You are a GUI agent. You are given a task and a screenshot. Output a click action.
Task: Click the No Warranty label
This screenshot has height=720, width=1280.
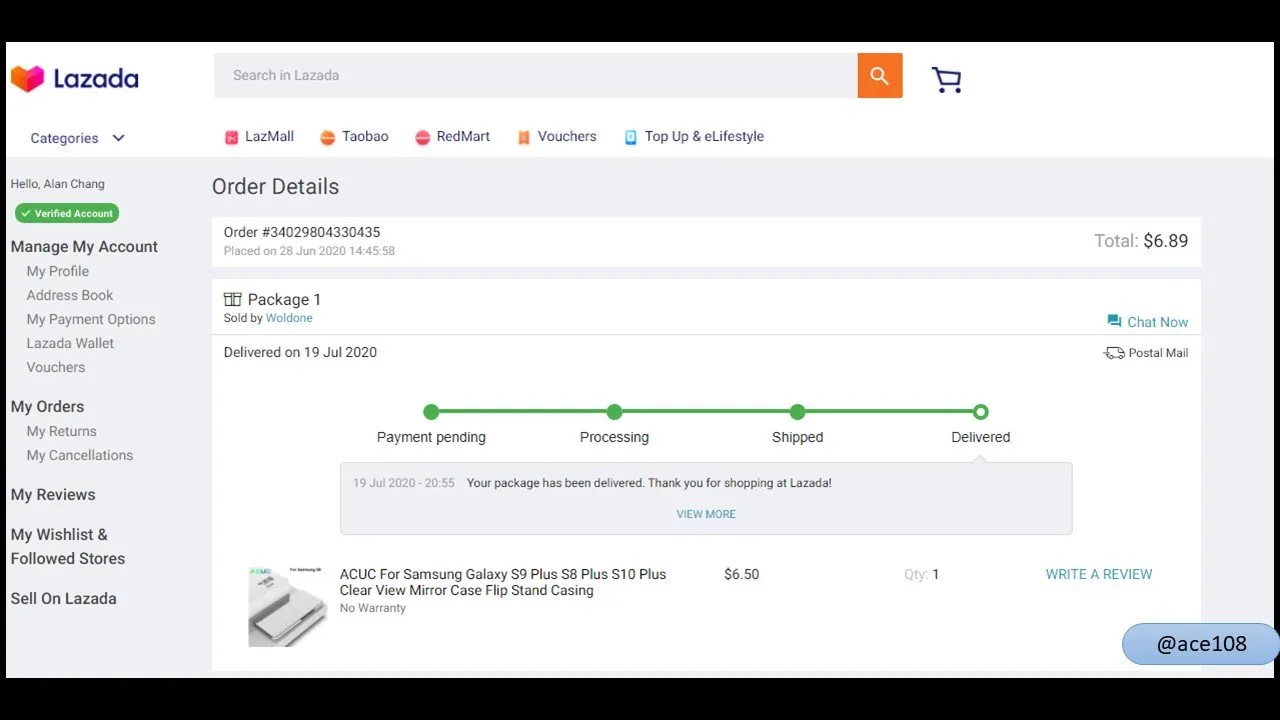click(373, 608)
